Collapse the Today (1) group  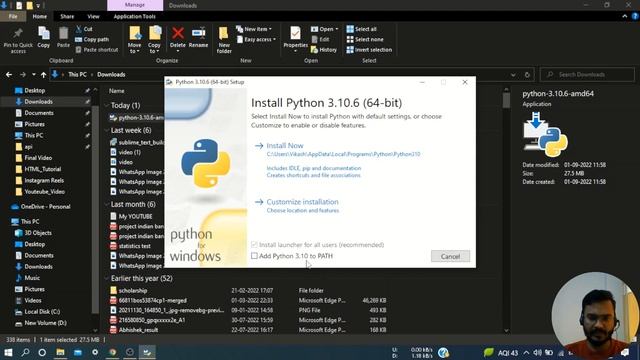(x=107, y=105)
